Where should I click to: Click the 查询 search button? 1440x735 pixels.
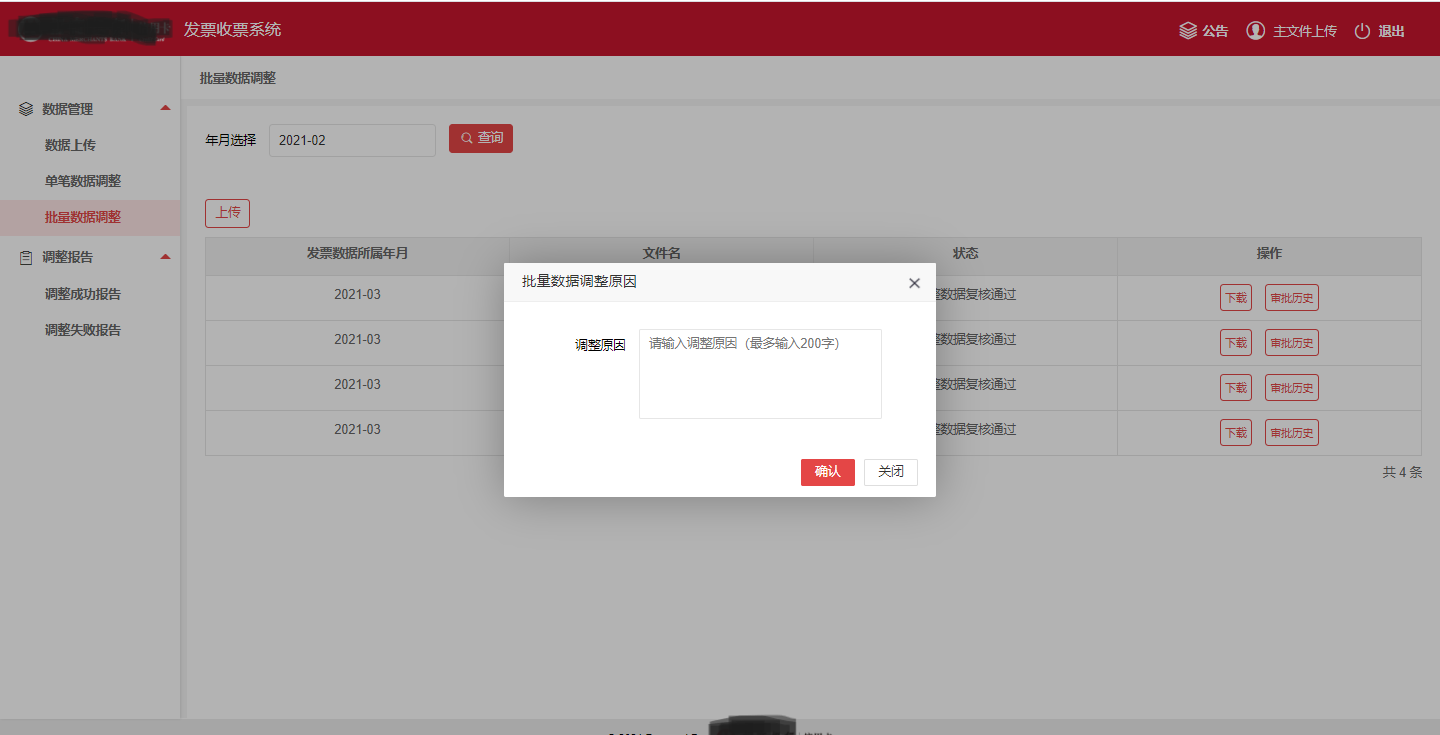coord(481,138)
